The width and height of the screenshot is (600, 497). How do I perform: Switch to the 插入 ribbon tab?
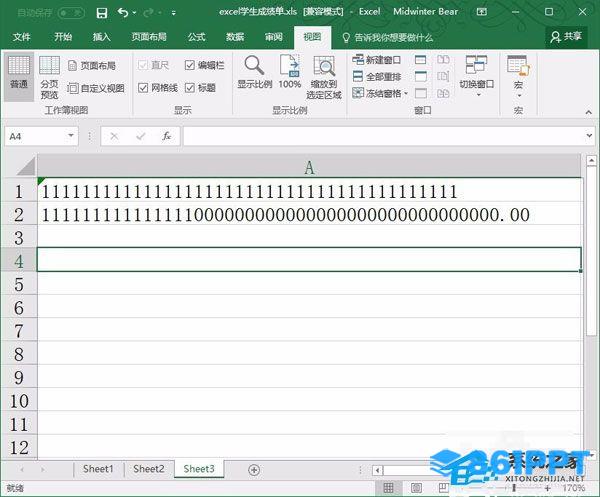pyautogui.click(x=101, y=37)
